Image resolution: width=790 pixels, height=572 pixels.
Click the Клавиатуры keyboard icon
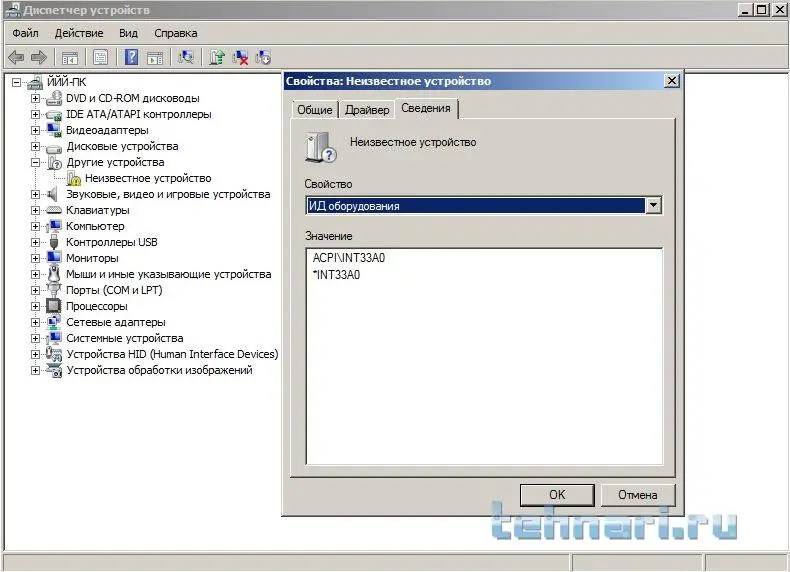(x=54, y=210)
